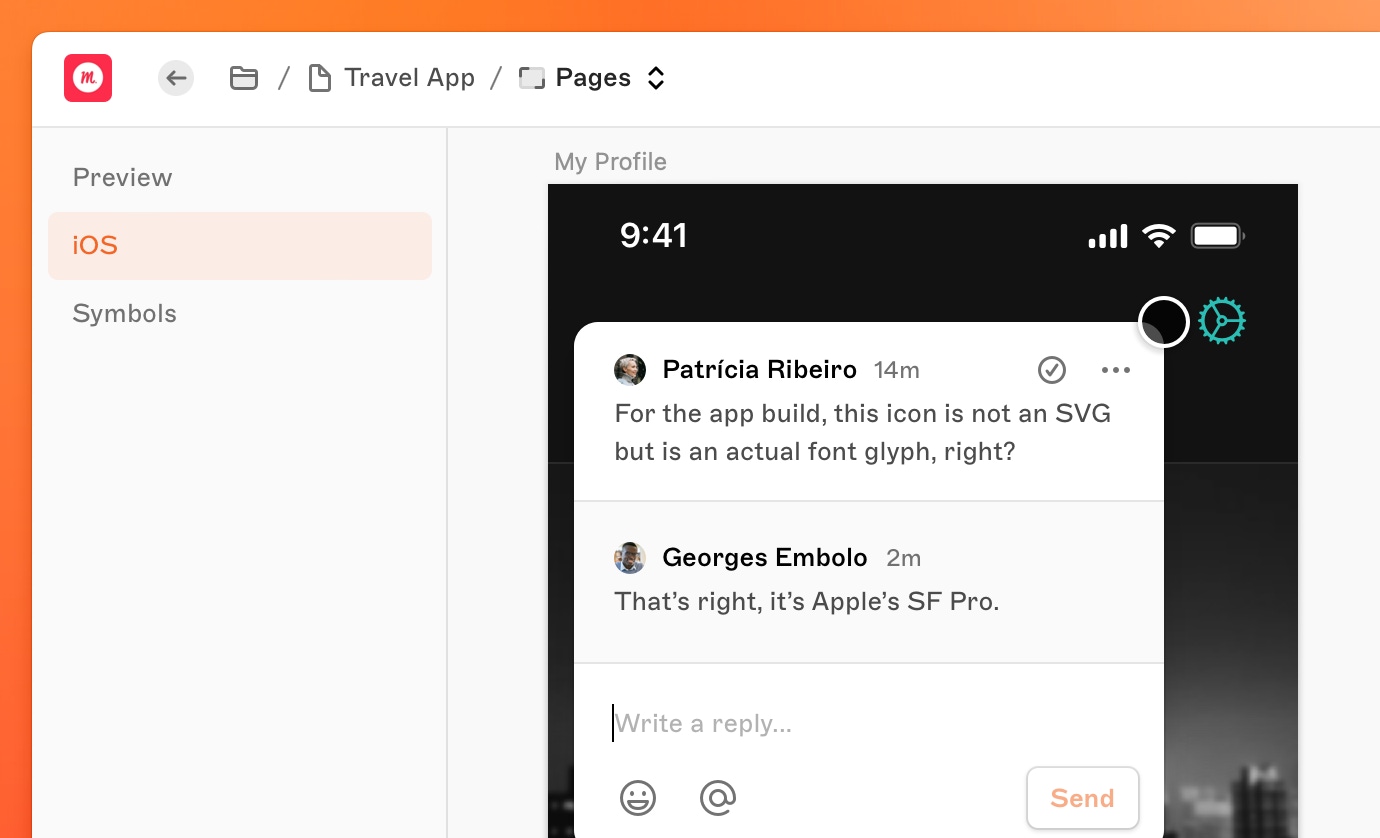
Task: Select the Preview sidebar item
Action: [x=122, y=177]
